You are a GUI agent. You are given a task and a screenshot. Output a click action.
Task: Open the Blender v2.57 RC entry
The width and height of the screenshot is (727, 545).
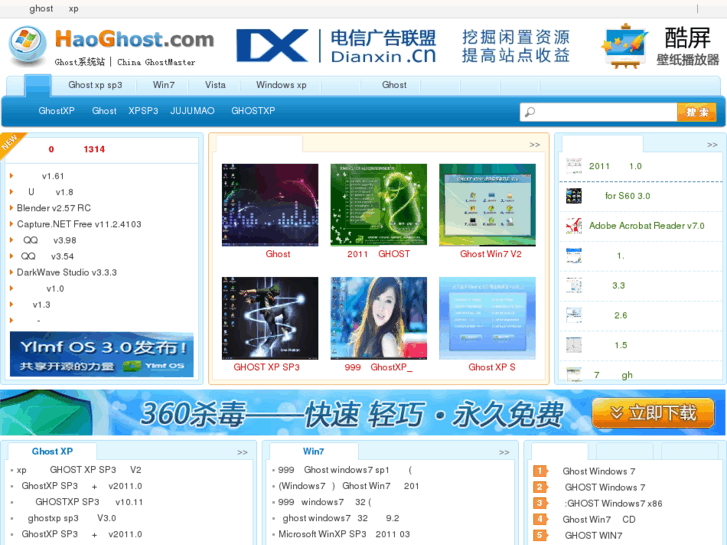point(54,208)
